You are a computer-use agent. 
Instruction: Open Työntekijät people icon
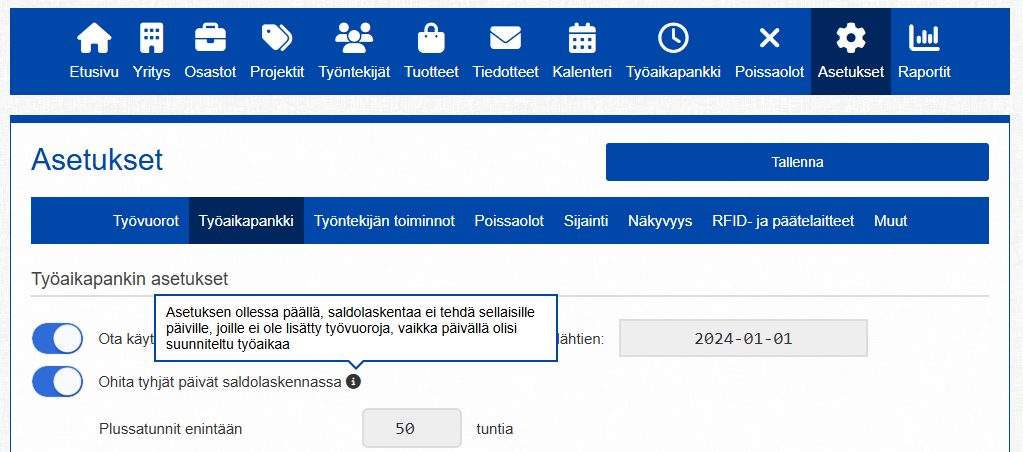[x=354, y=38]
